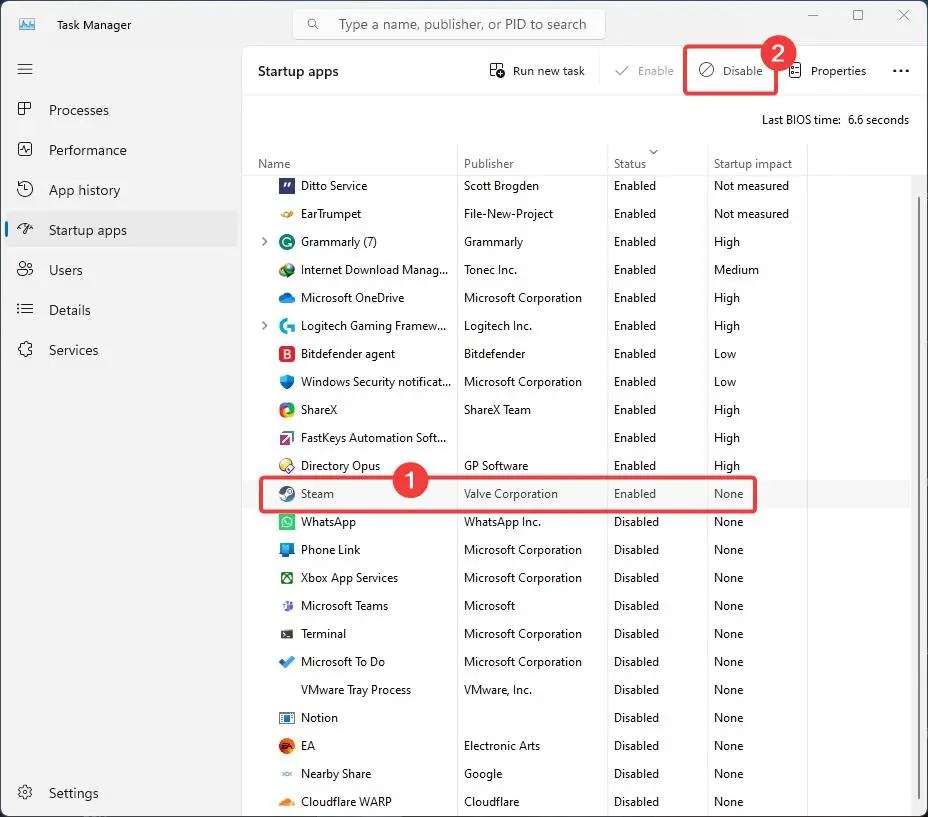Click Tonec Inc. publisher cell

[491, 270]
